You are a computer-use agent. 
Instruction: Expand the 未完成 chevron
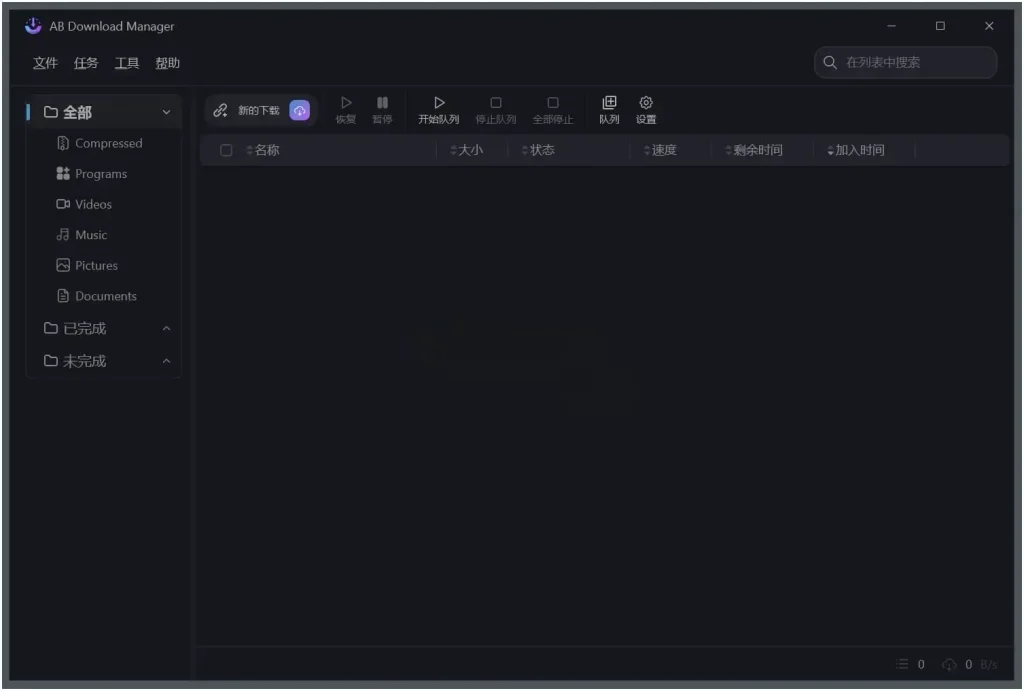[167, 361]
